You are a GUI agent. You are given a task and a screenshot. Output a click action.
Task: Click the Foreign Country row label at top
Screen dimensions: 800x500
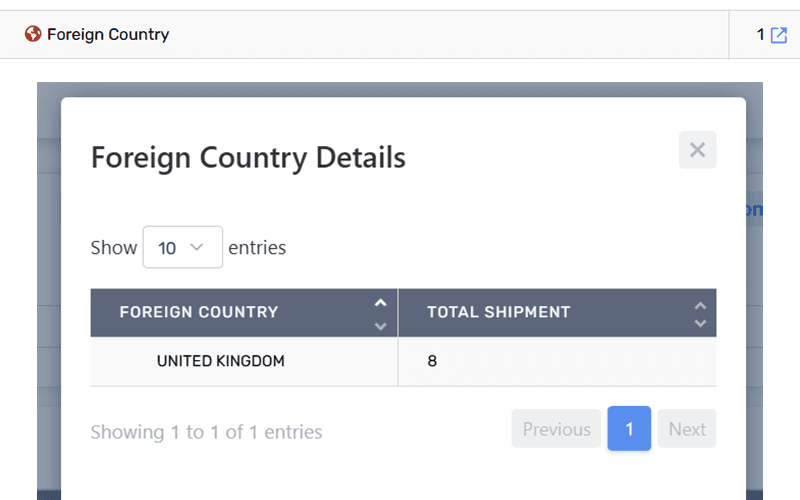pos(108,34)
